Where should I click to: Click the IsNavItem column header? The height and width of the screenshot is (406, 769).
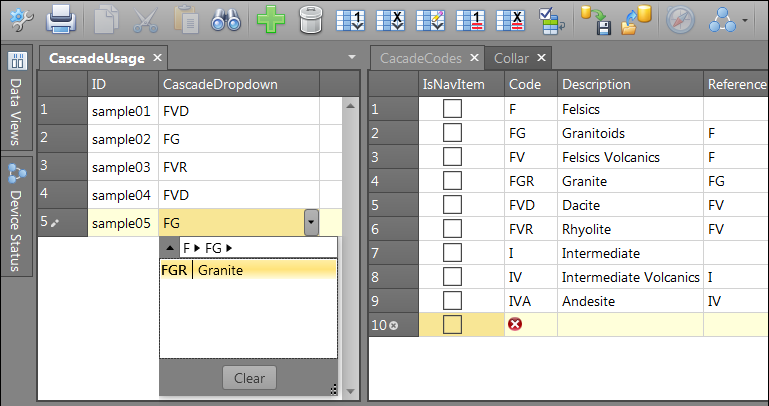pos(461,84)
